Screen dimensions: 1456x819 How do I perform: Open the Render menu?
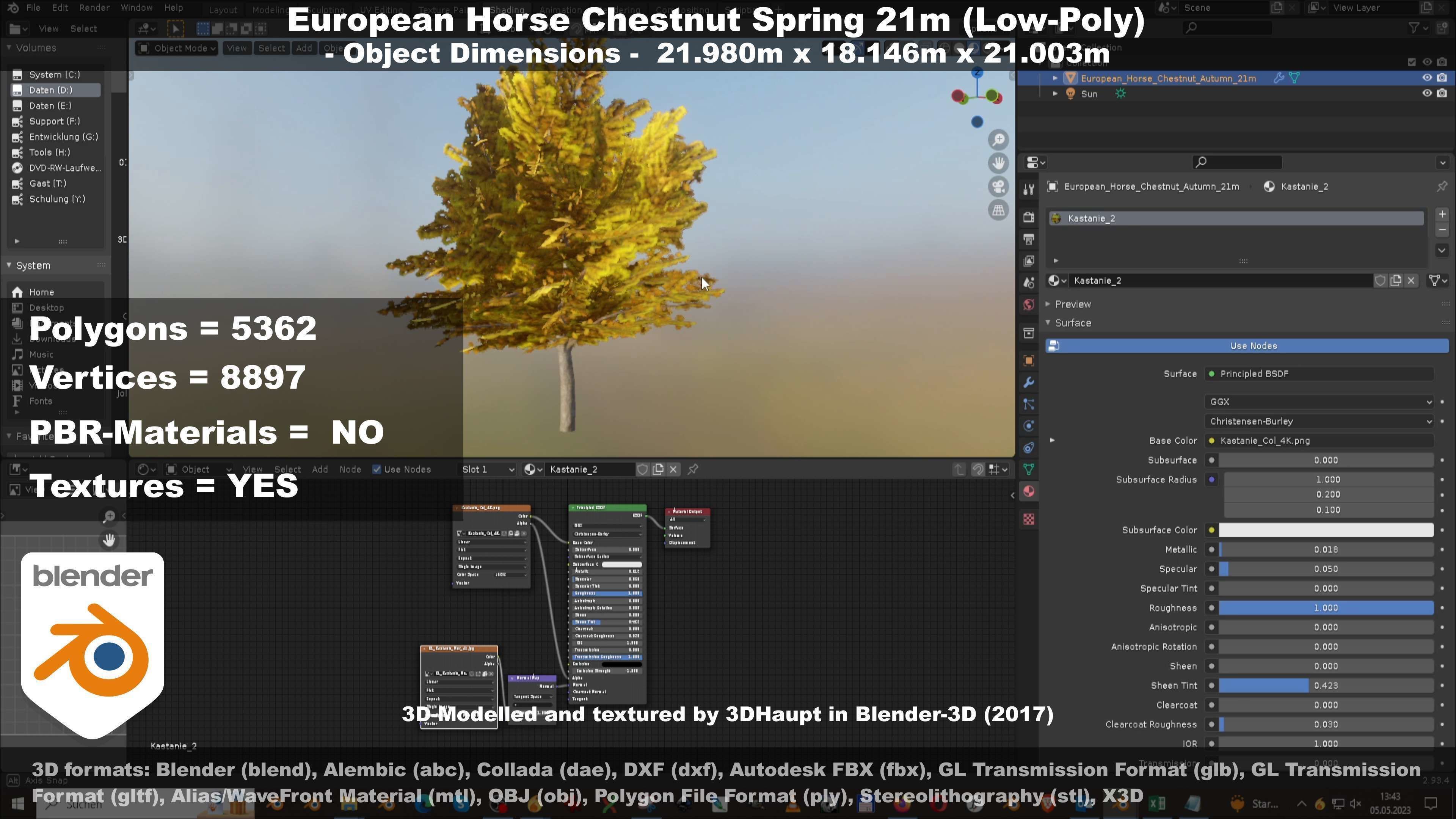(94, 8)
